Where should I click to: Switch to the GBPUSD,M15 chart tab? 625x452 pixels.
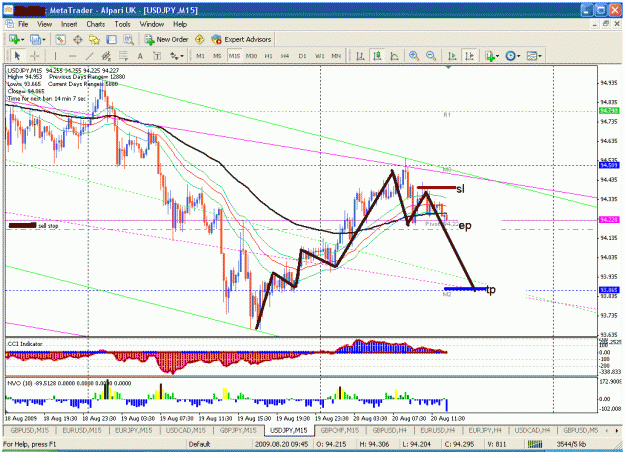[29, 430]
